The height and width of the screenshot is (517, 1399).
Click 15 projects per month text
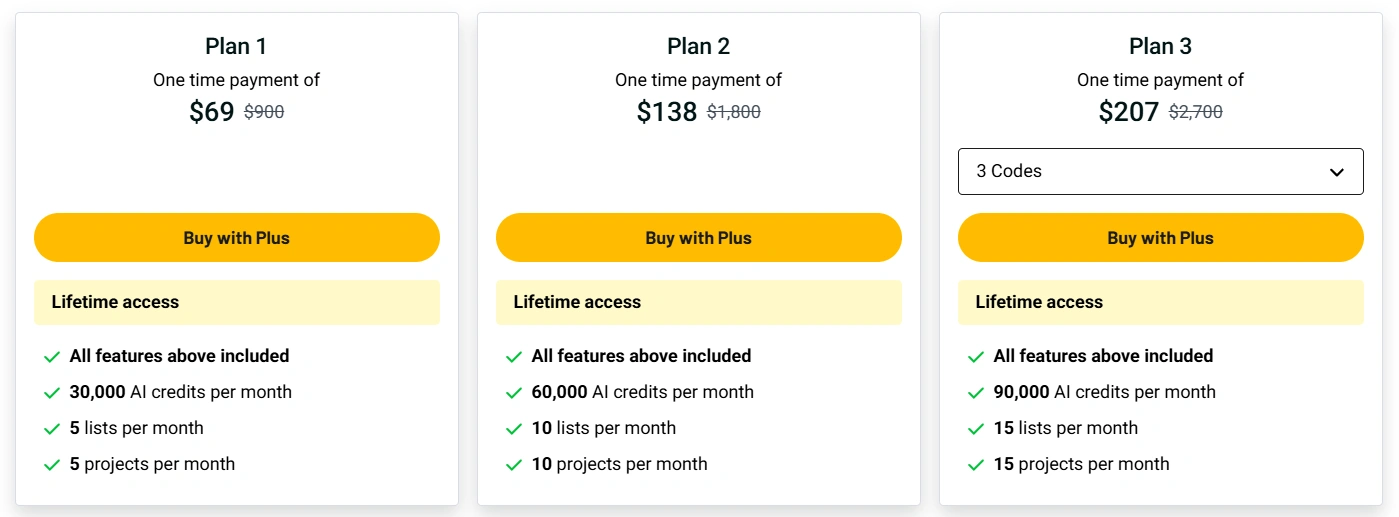[1082, 464]
